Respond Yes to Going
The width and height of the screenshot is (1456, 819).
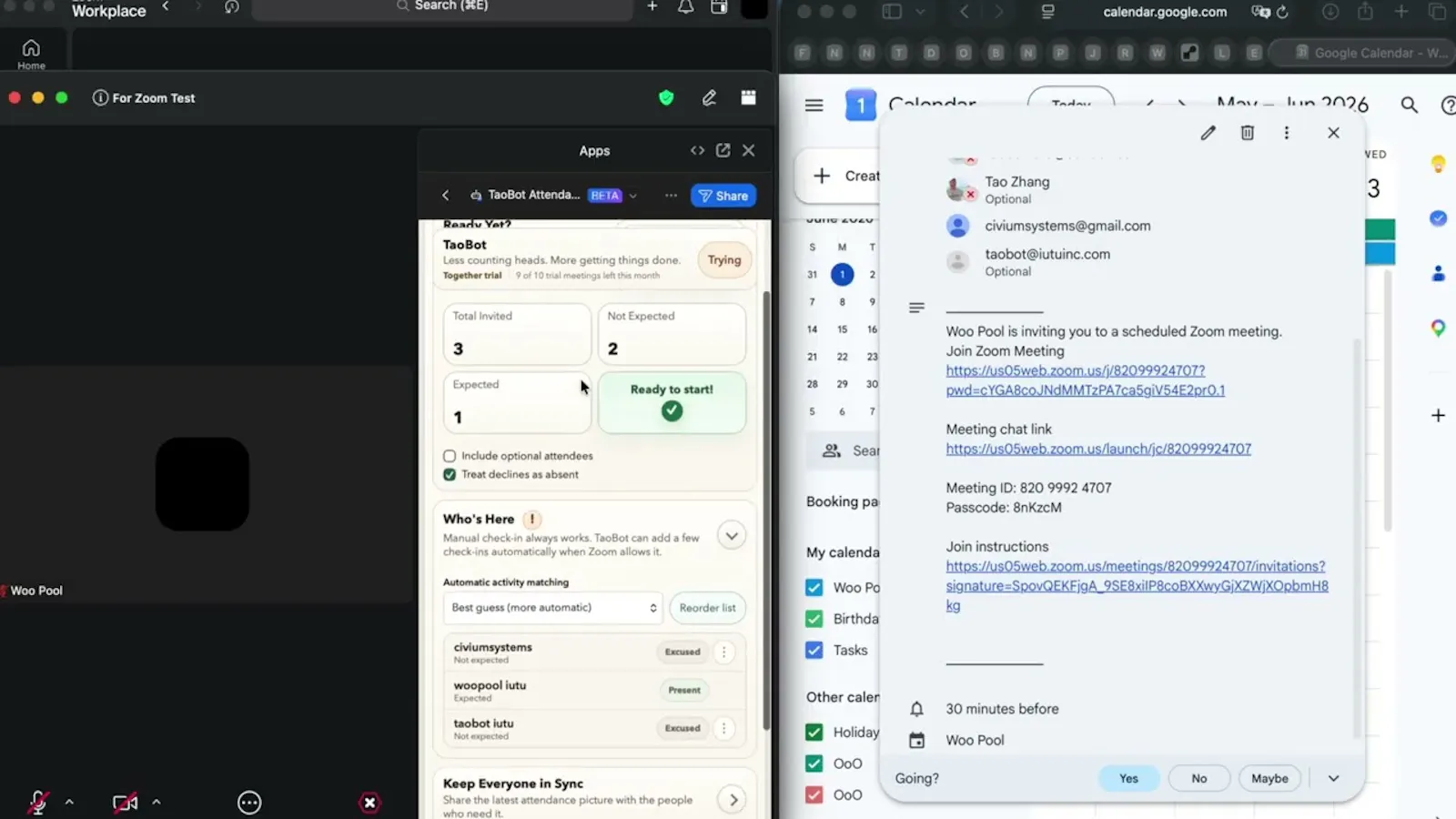point(1128,778)
